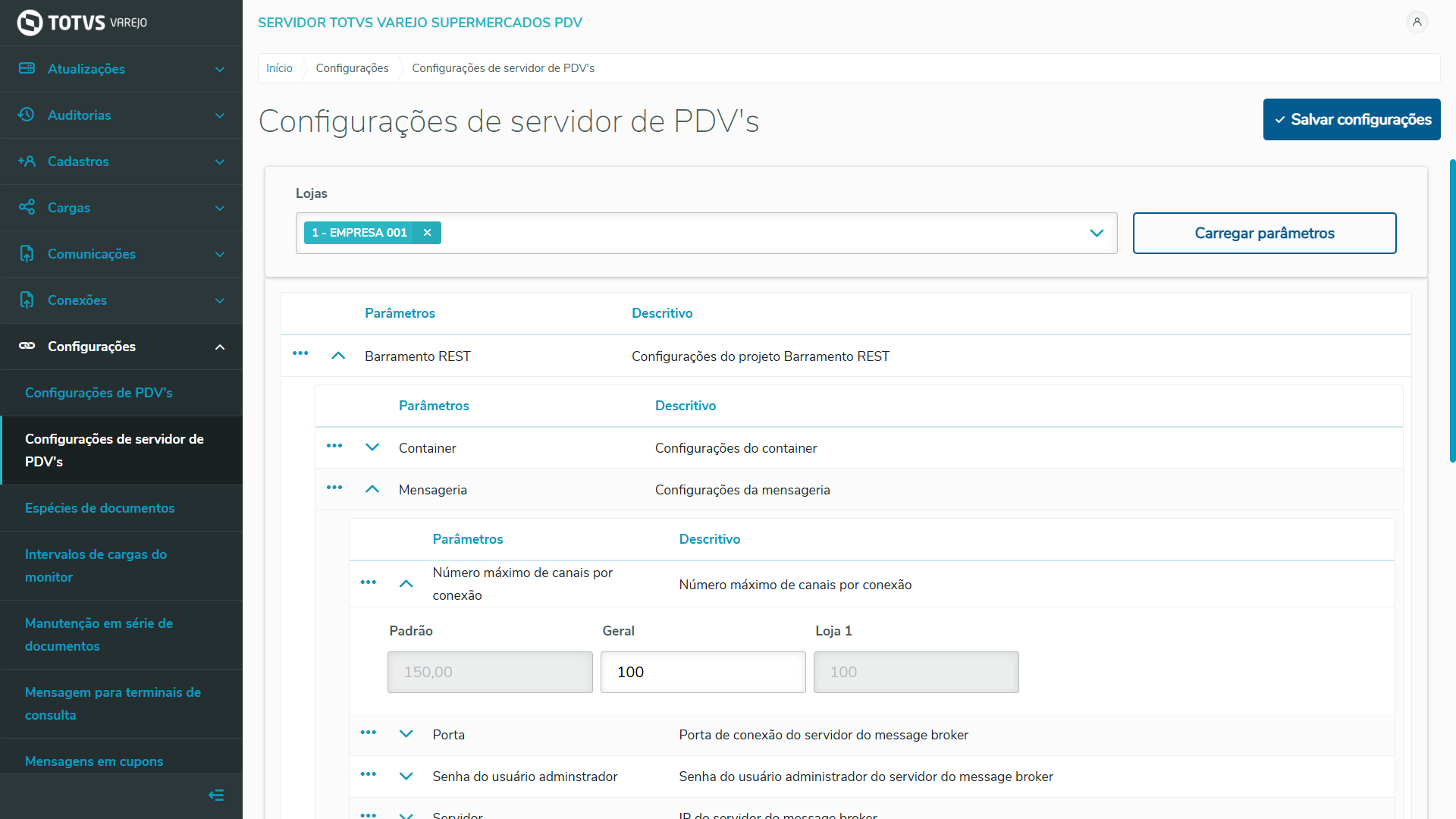Collapse the sidebar with arrow icon
The image size is (1456, 819).
216,795
